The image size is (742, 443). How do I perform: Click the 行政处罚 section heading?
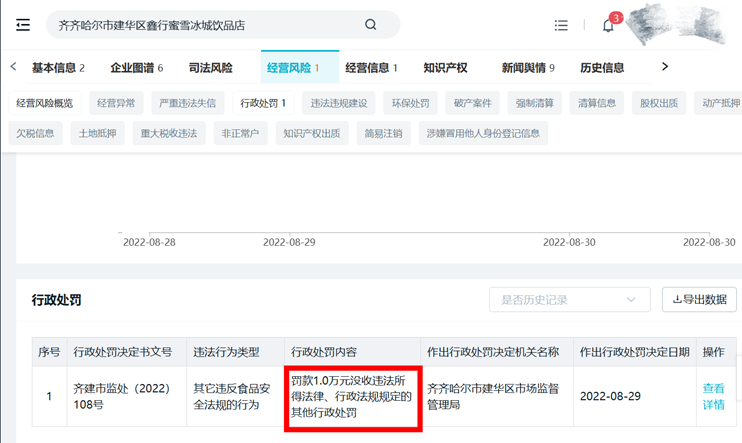pos(56,300)
